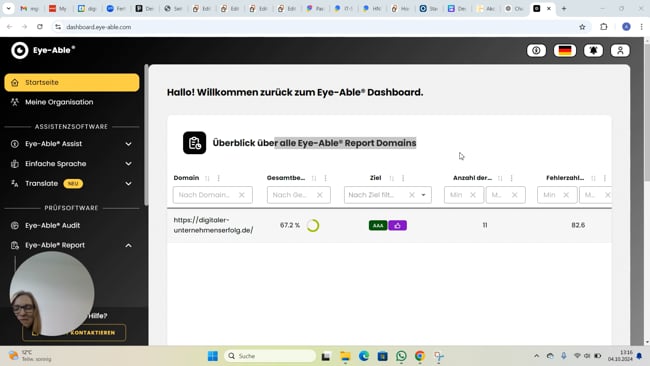Bookmark page with star icon
The height and width of the screenshot is (366, 650).
tap(582, 27)
